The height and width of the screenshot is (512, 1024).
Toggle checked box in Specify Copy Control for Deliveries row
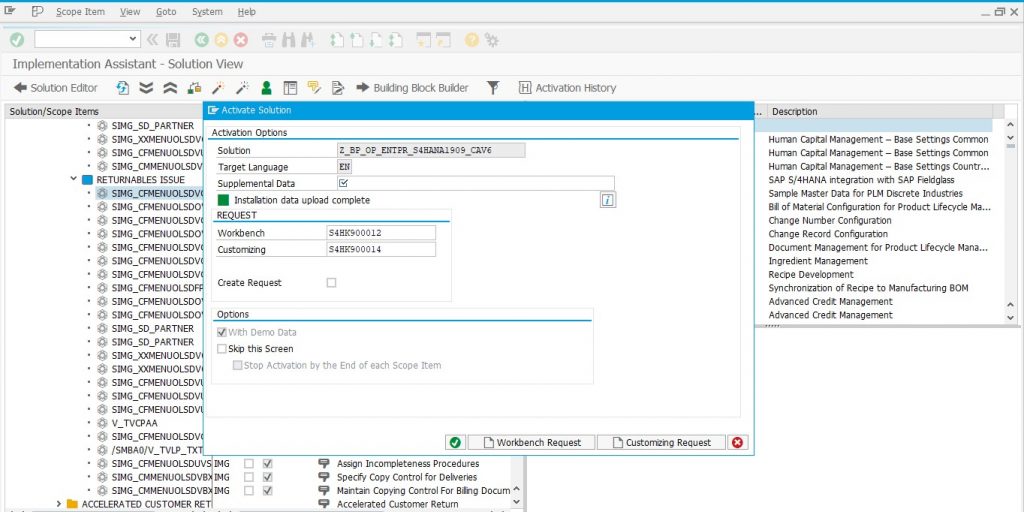tap(267, 477)
